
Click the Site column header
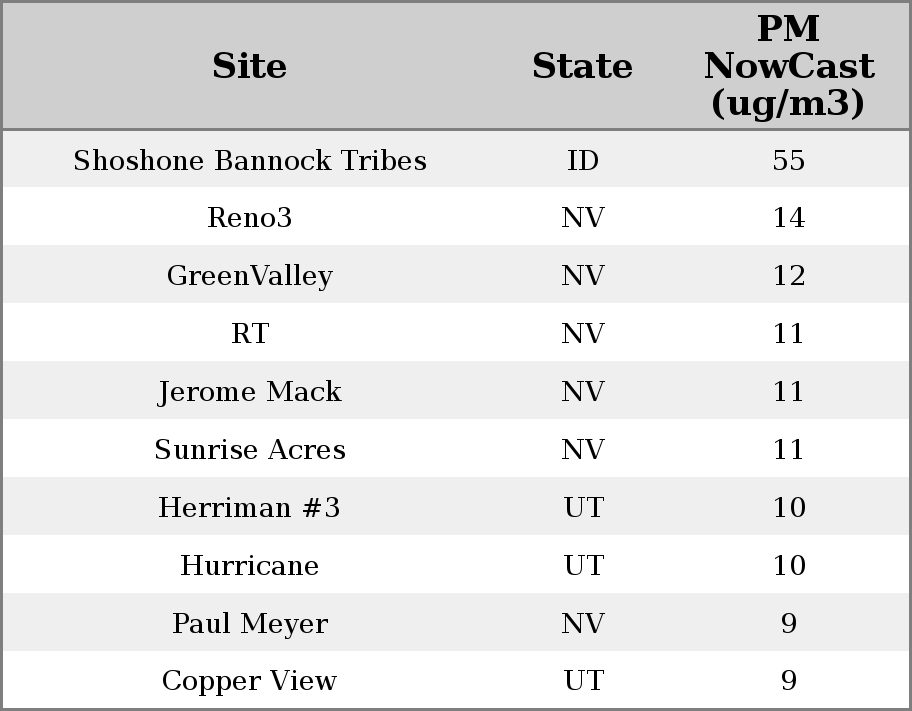pyautogui.click(x=250, y=66)
